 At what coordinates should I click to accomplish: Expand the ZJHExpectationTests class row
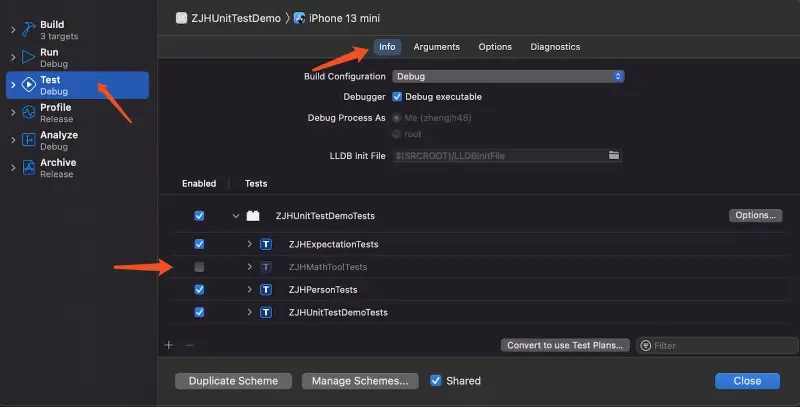(x=249, y=244)
